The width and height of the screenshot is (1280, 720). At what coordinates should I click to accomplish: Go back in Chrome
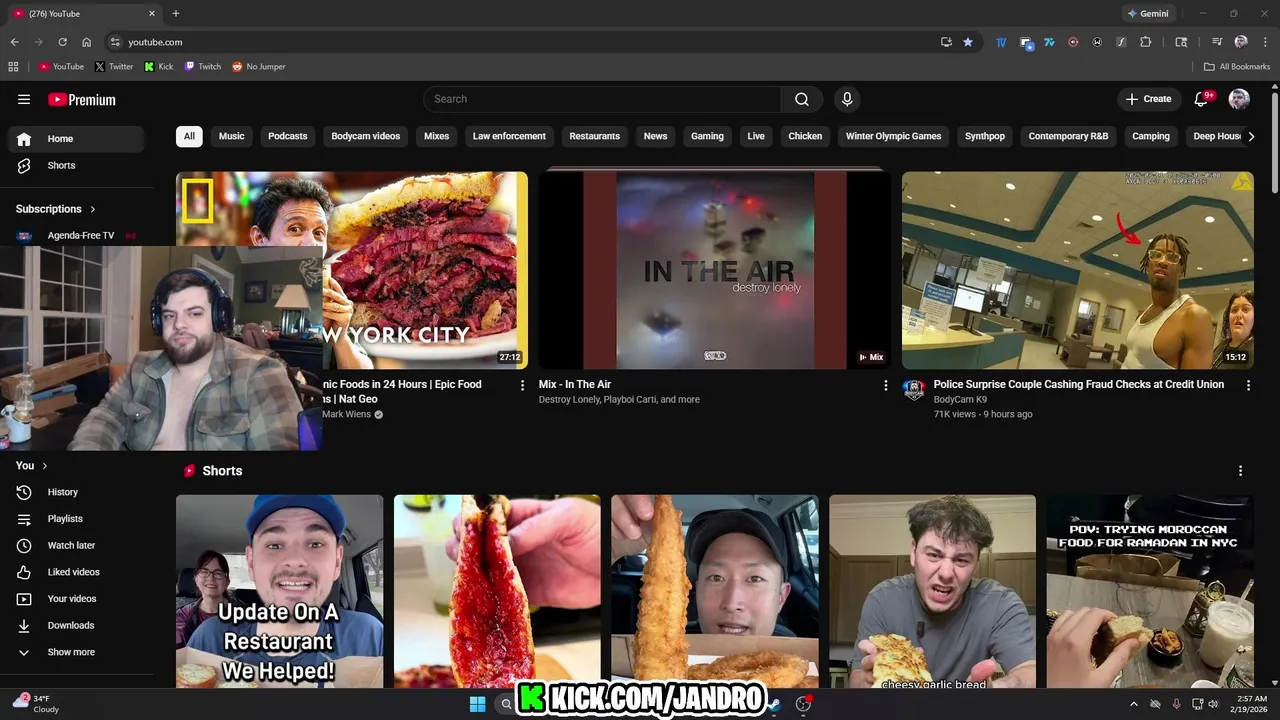(14, 42)
